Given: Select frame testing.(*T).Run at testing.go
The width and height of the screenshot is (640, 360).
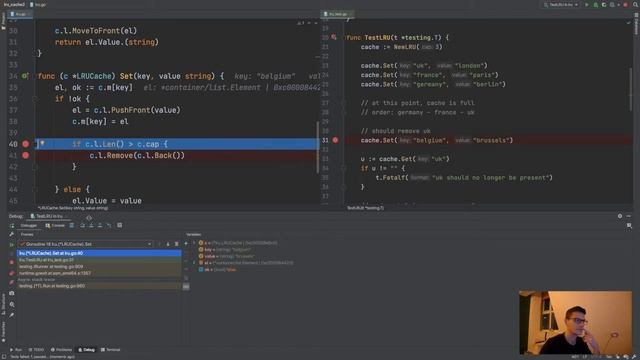Looking at the screenshot, I should pyautogui.click(x=99, y=286).
